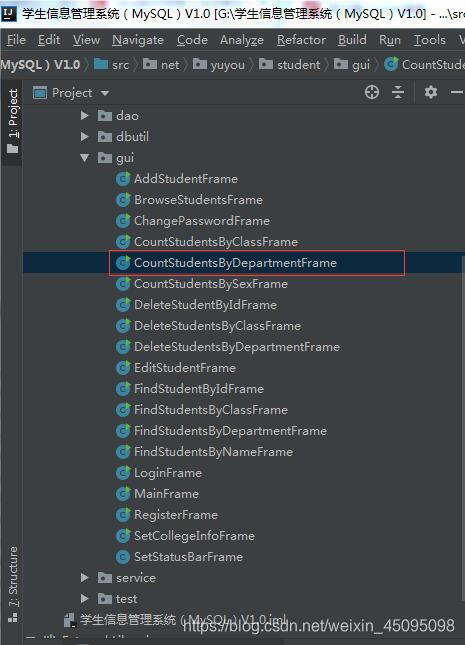Open the Project view dropdown

pos(105,93)
